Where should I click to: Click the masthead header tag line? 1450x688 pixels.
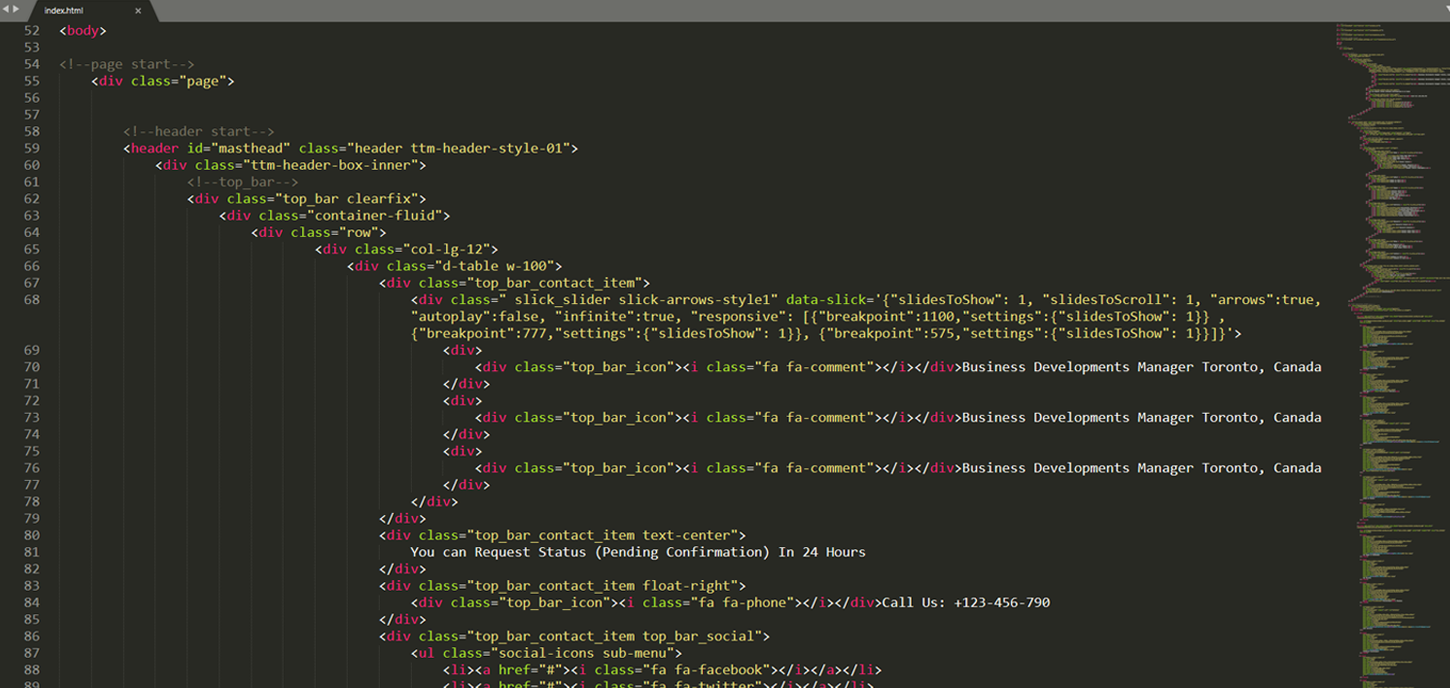coord(351,148)
